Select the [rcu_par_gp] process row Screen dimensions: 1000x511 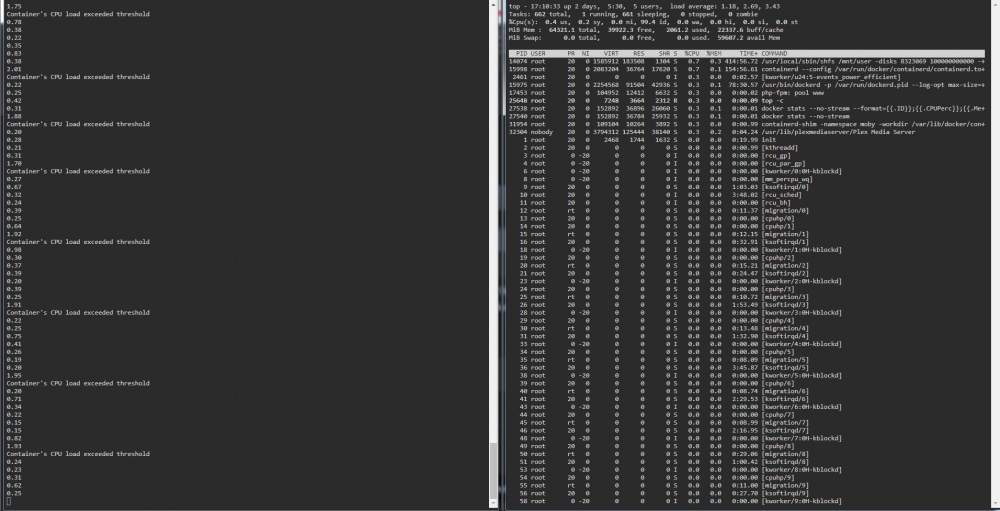[746, 163]
